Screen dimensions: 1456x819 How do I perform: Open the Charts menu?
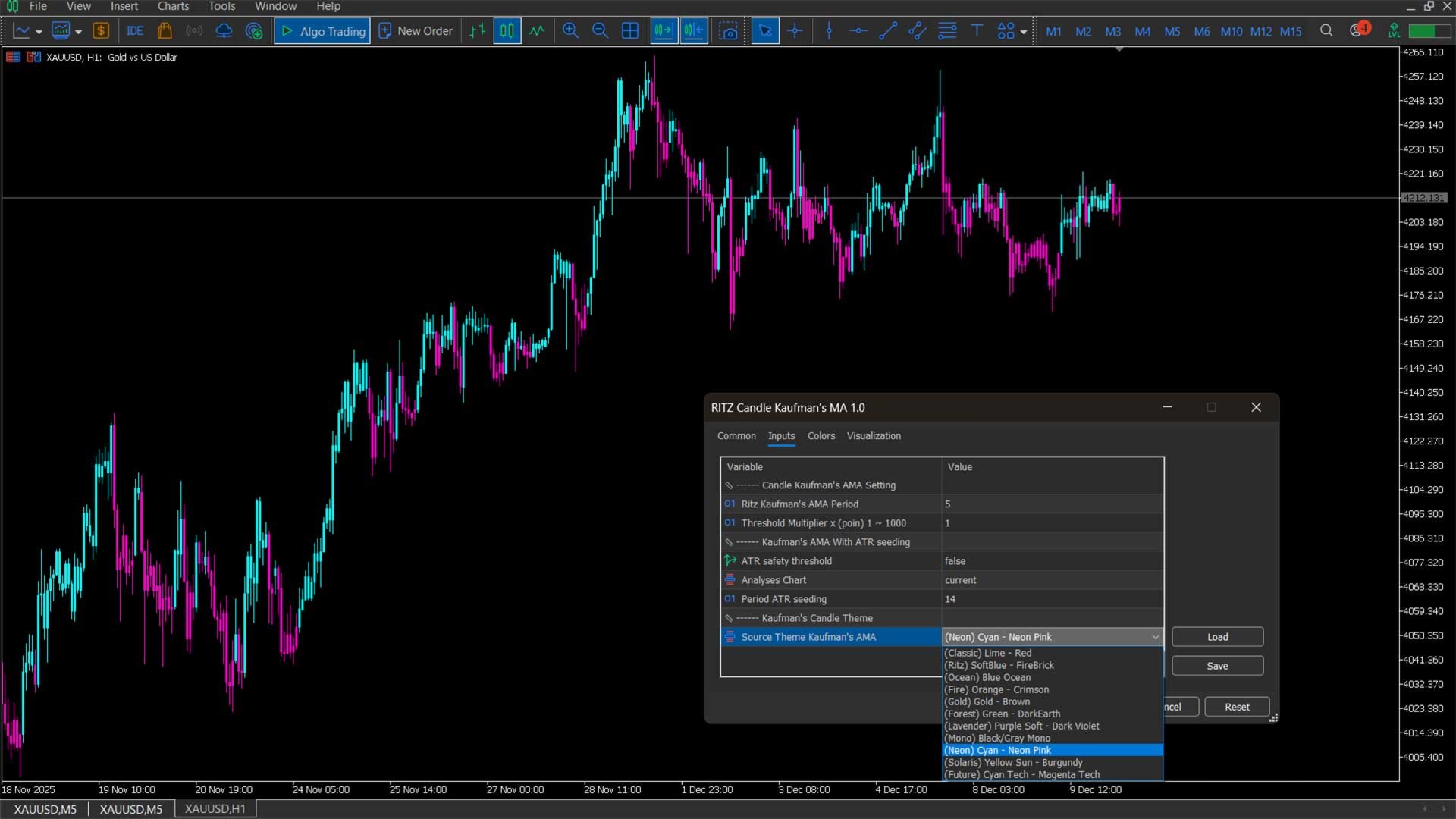(x=173, y=6)
